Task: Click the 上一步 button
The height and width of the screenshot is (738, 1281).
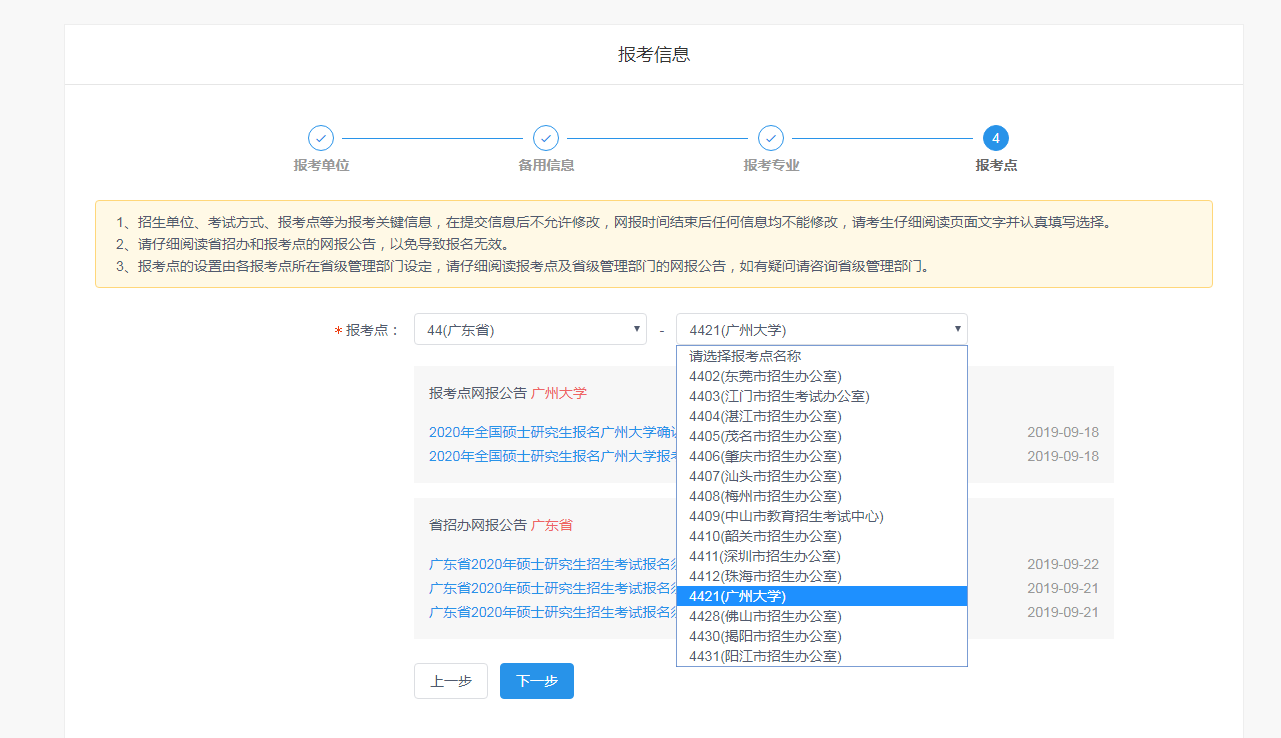Action: (450, 680)
